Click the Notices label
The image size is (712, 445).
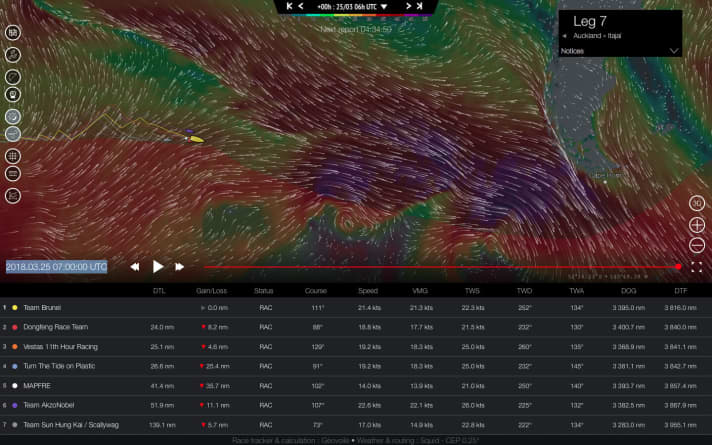pos(572,51)
